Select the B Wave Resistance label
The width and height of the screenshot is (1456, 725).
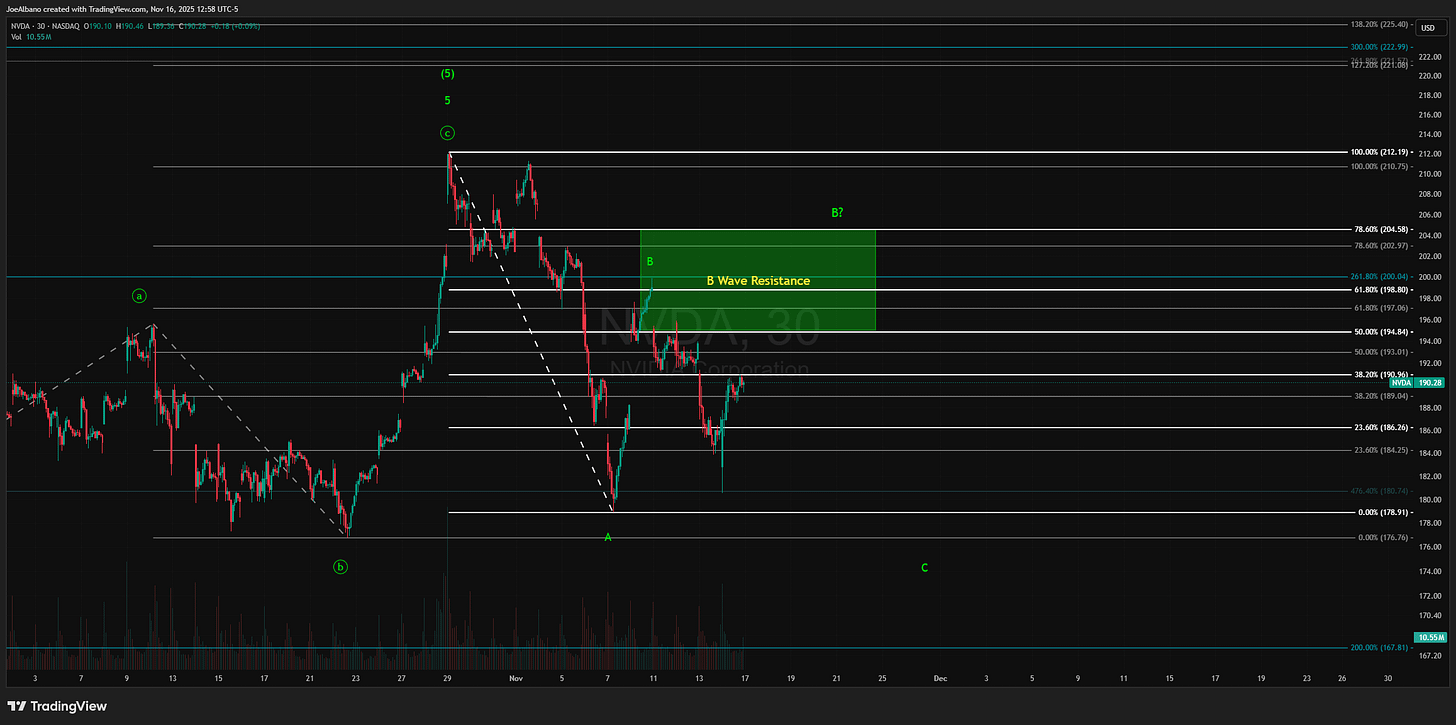point(758,281)
